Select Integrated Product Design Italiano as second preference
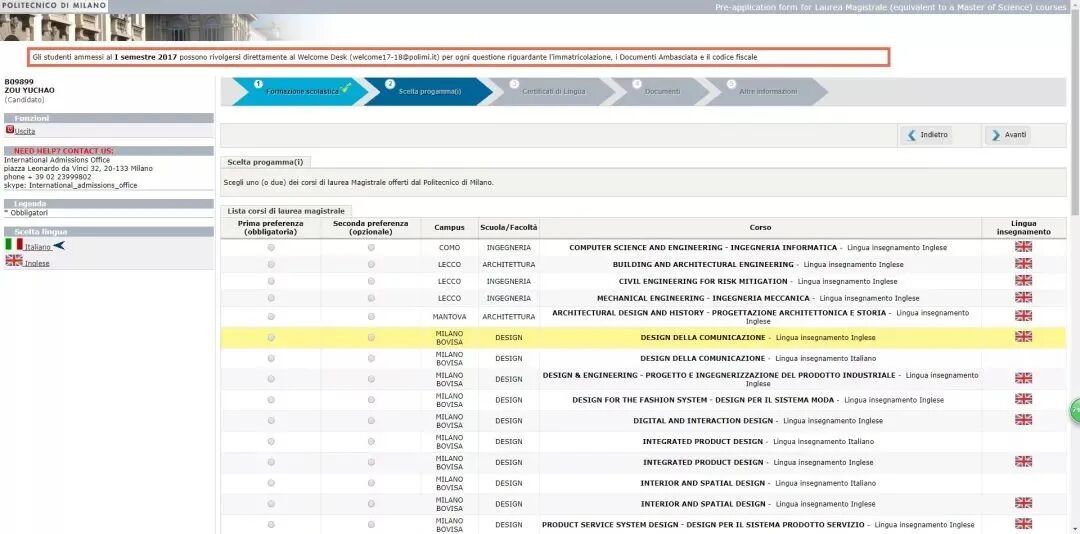Screen dimensions: 1080x534 coord(371,441)
